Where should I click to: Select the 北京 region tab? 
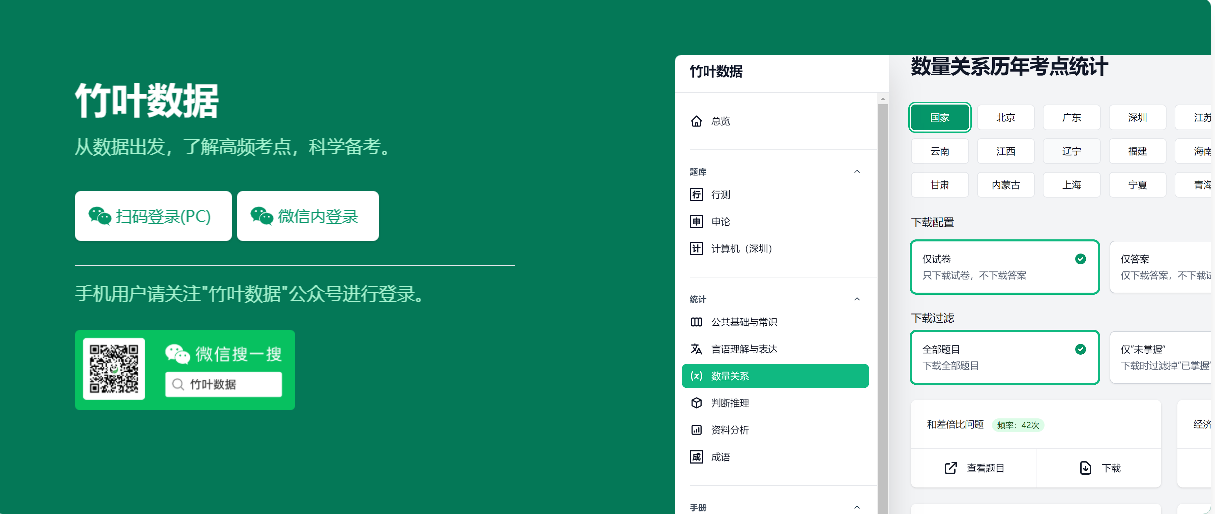pos(1006,117)
